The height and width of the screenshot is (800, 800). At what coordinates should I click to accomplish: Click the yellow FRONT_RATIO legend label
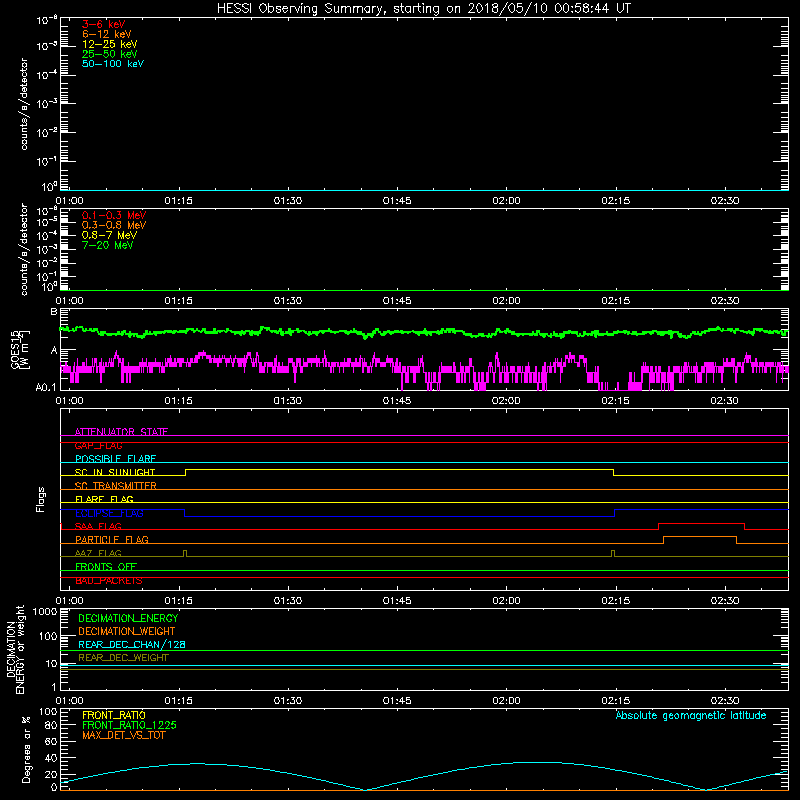(114, 715)
